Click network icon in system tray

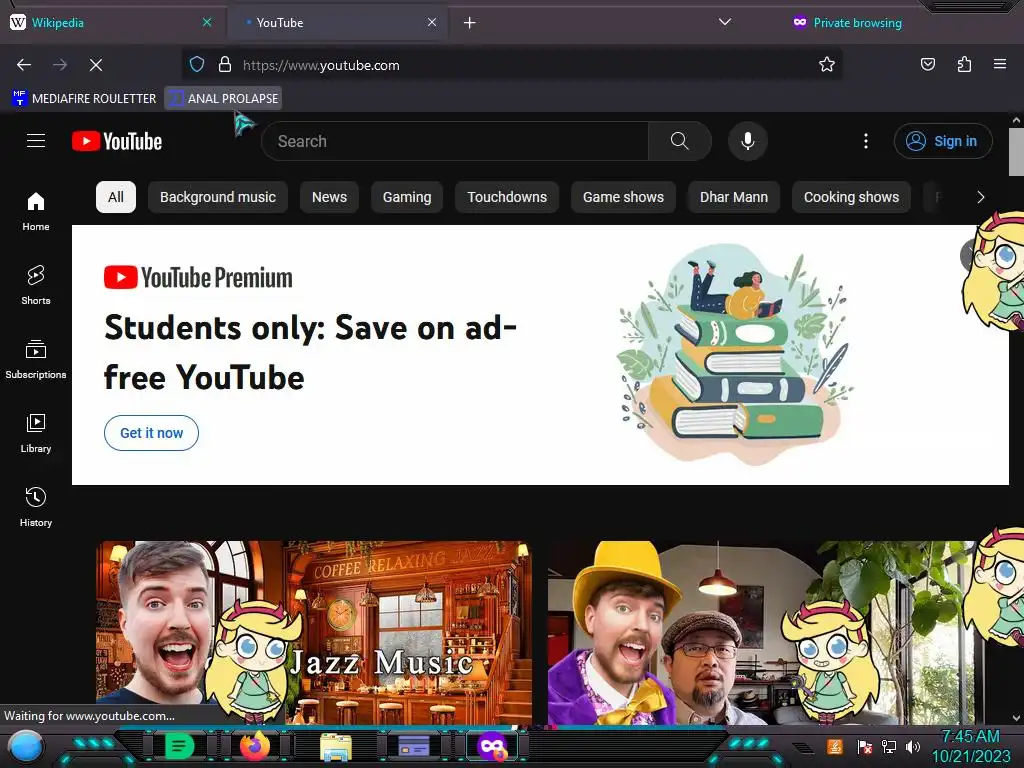(x=889, y=746)
